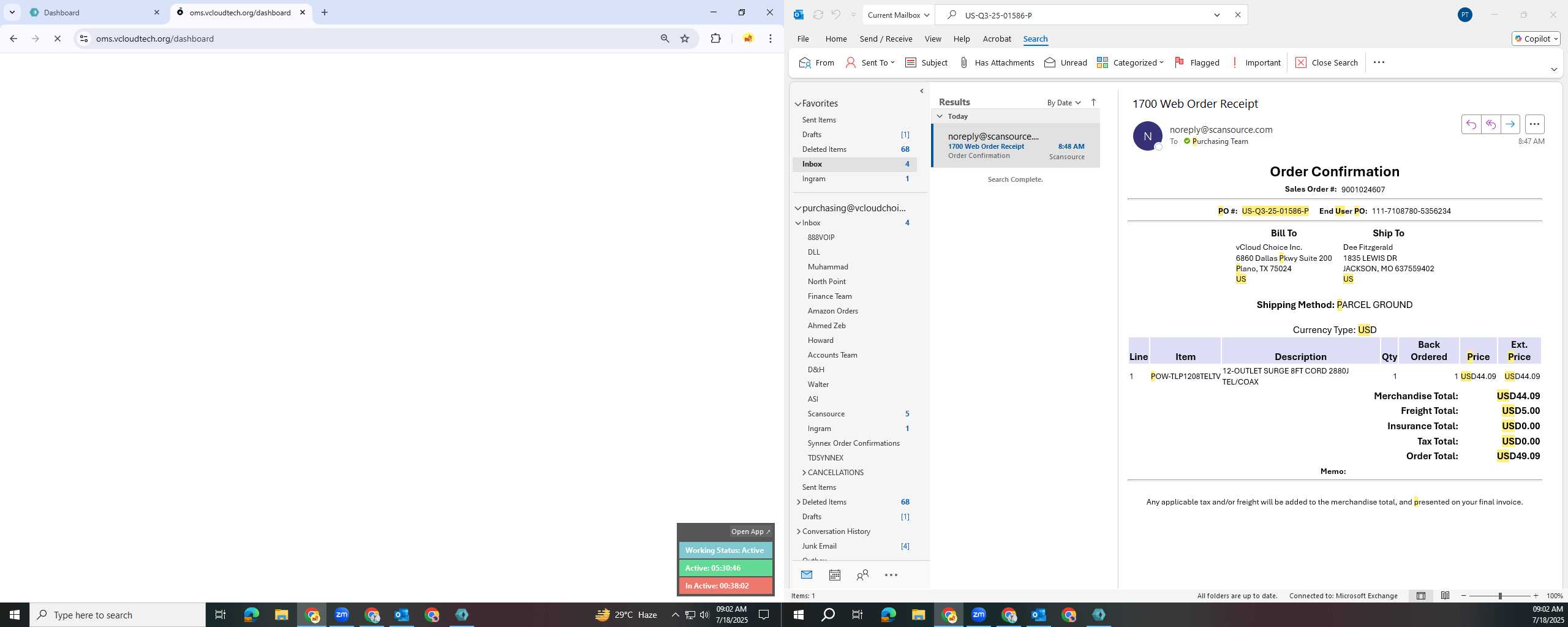The width and height of the screenshot is (1568, 627).
Task: Collapse the Today results group
Action: 940,116
